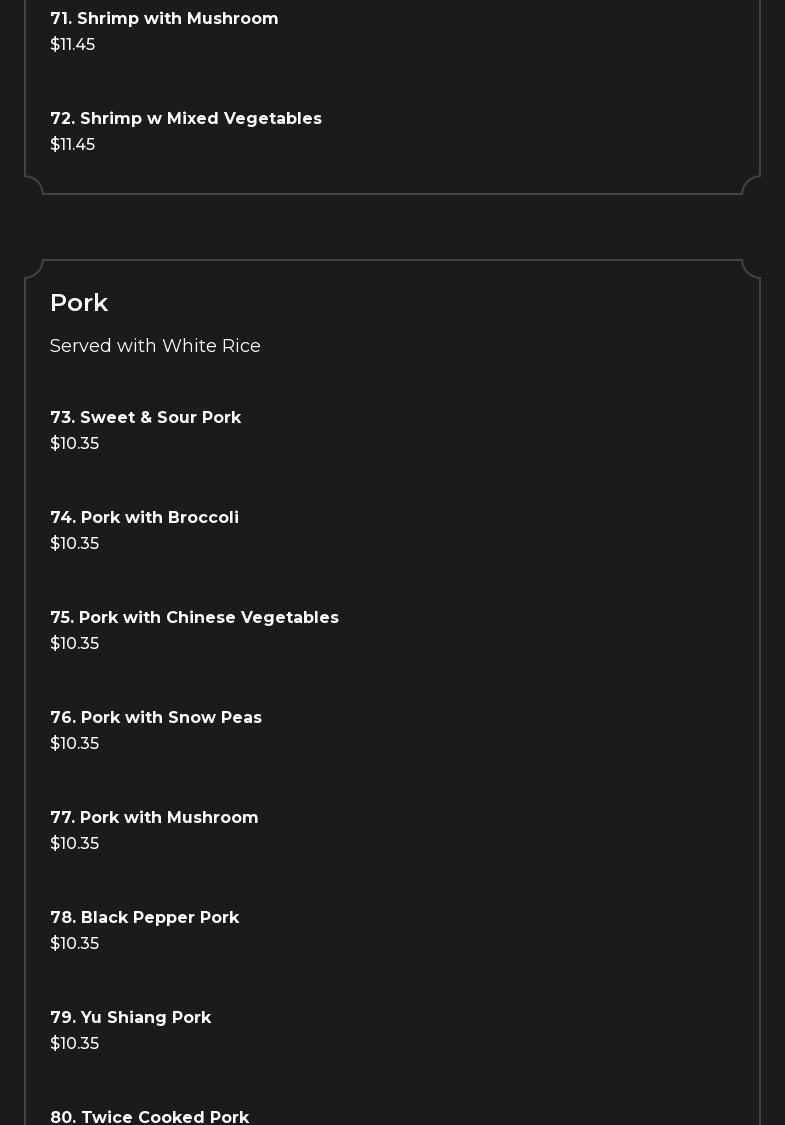The image size is (785, 1125).
Task: Click the price under Black Pepper Pork
Action: [75, 944]
